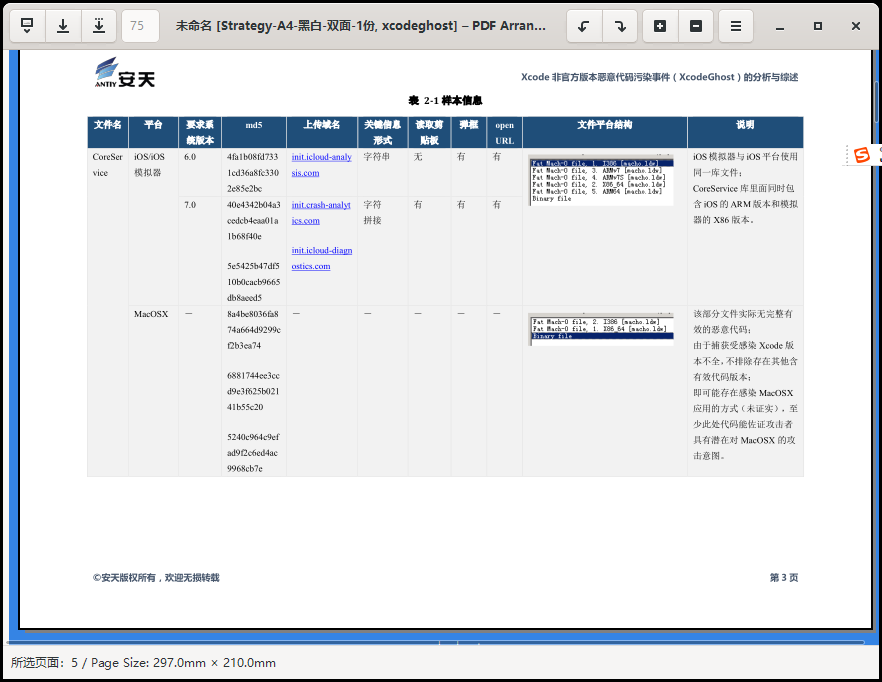Click the XcodeGhost report header title

coord(659,77)
